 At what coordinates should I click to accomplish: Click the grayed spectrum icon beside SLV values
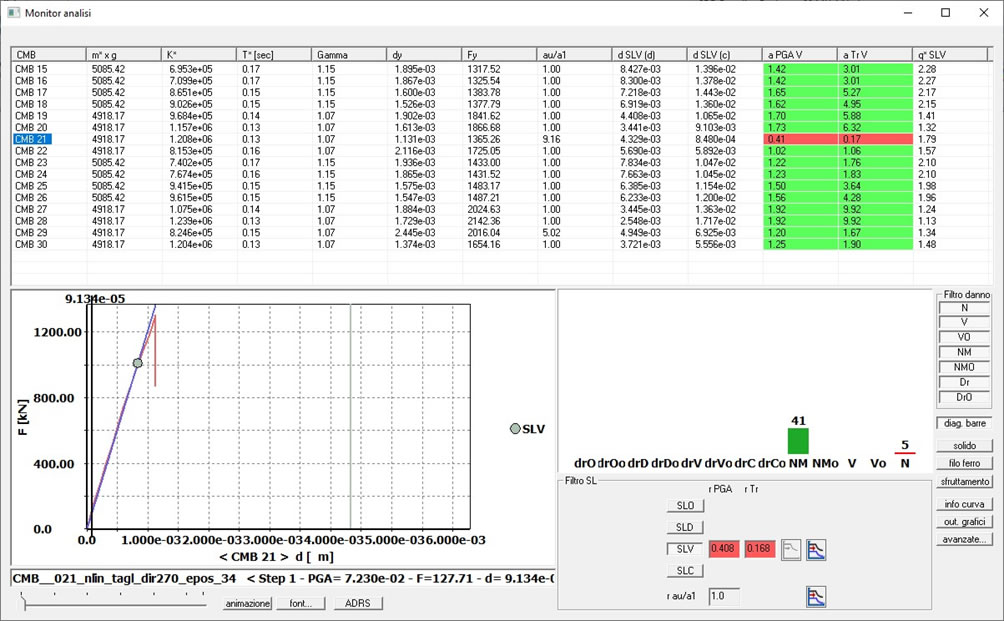click(791, 549)
